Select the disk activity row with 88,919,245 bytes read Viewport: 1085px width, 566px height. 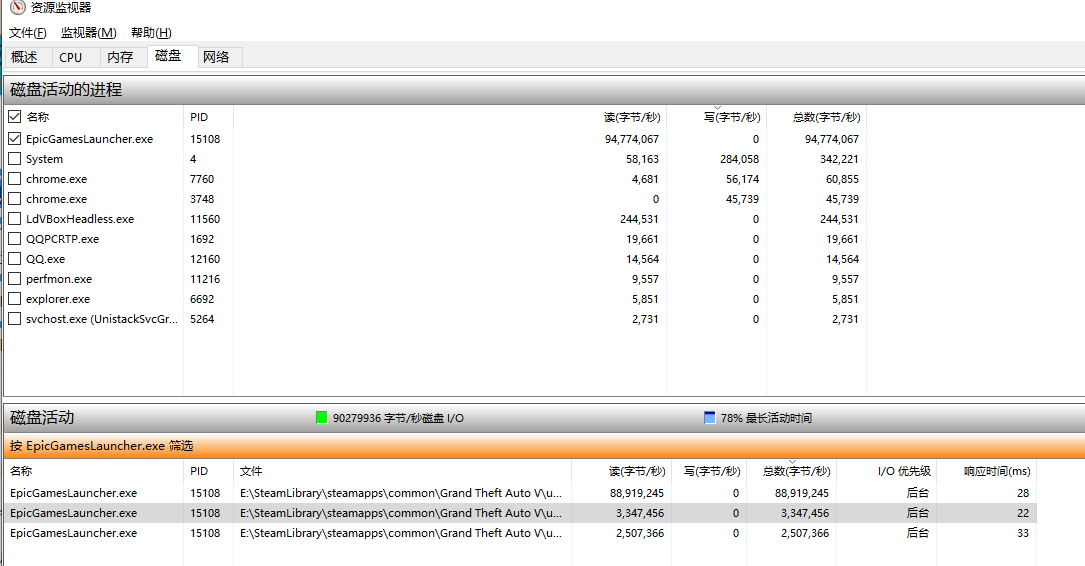520,493
